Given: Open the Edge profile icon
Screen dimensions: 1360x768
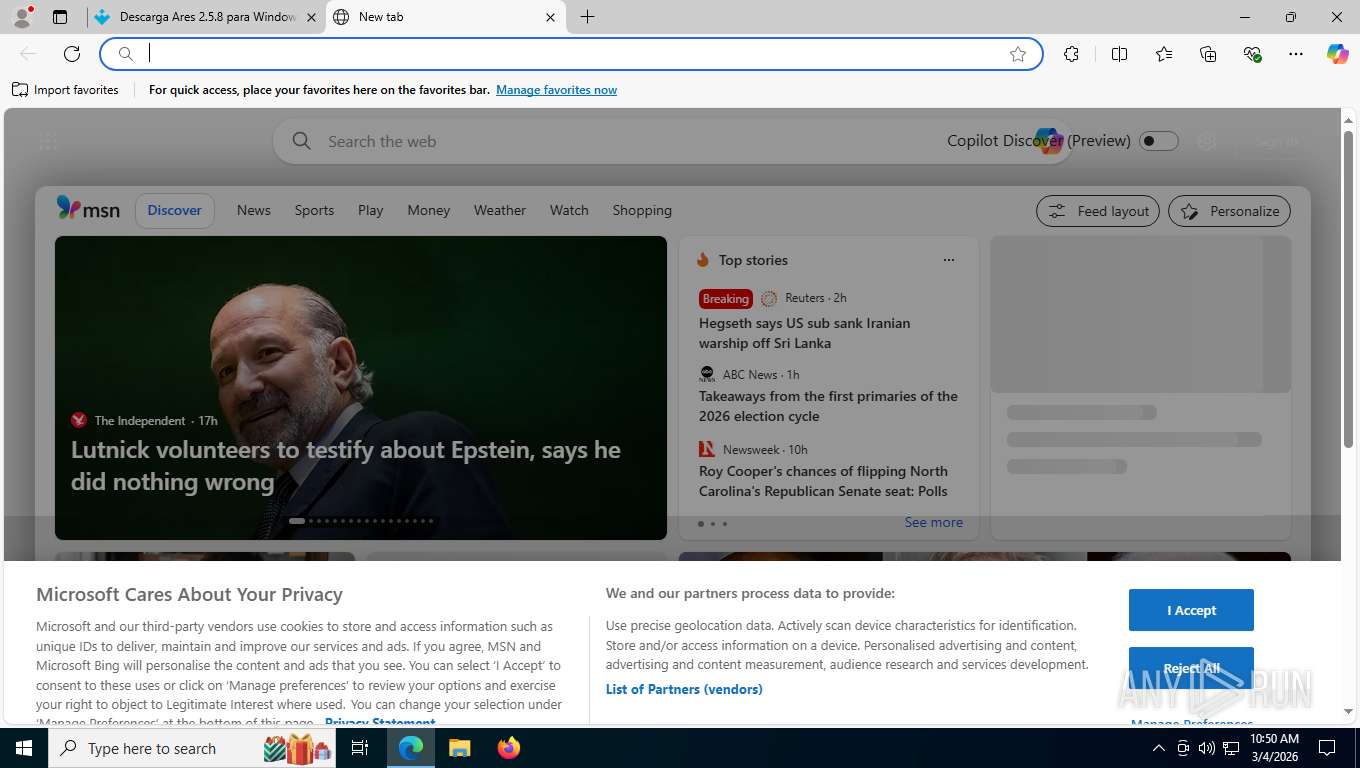Looking at the screenshot, I should click(21, 17).
